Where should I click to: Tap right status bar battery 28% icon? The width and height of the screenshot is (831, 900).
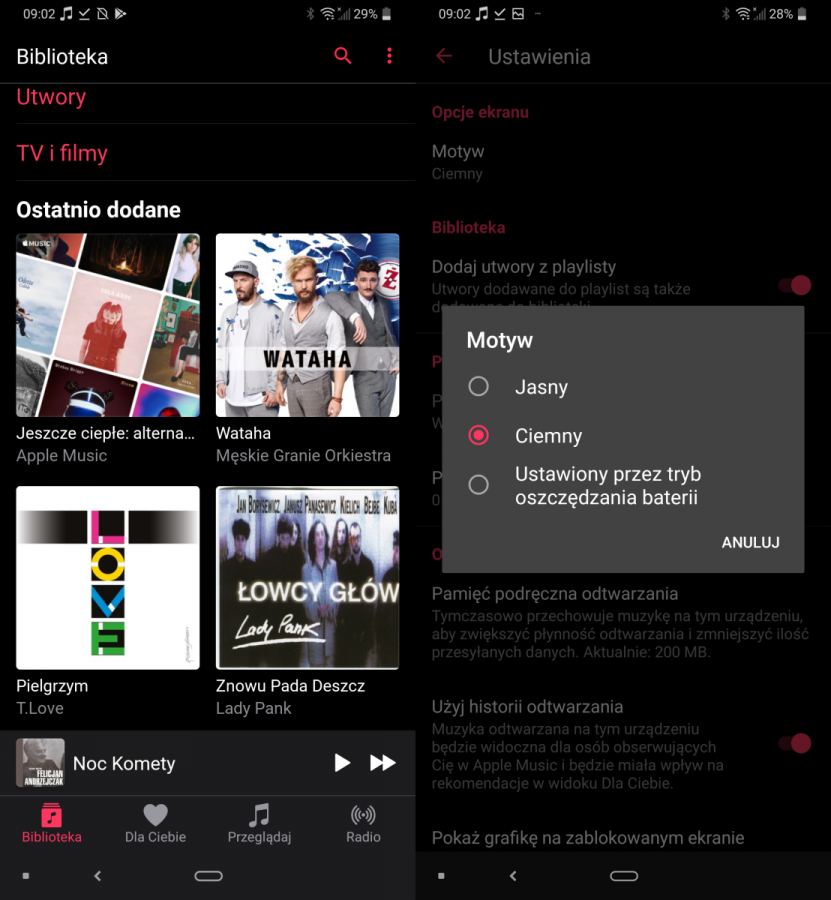tap(802, 14)
